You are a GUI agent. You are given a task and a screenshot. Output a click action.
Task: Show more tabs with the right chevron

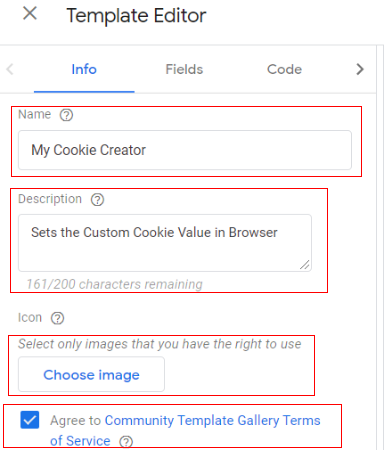(x=360, y=69)
